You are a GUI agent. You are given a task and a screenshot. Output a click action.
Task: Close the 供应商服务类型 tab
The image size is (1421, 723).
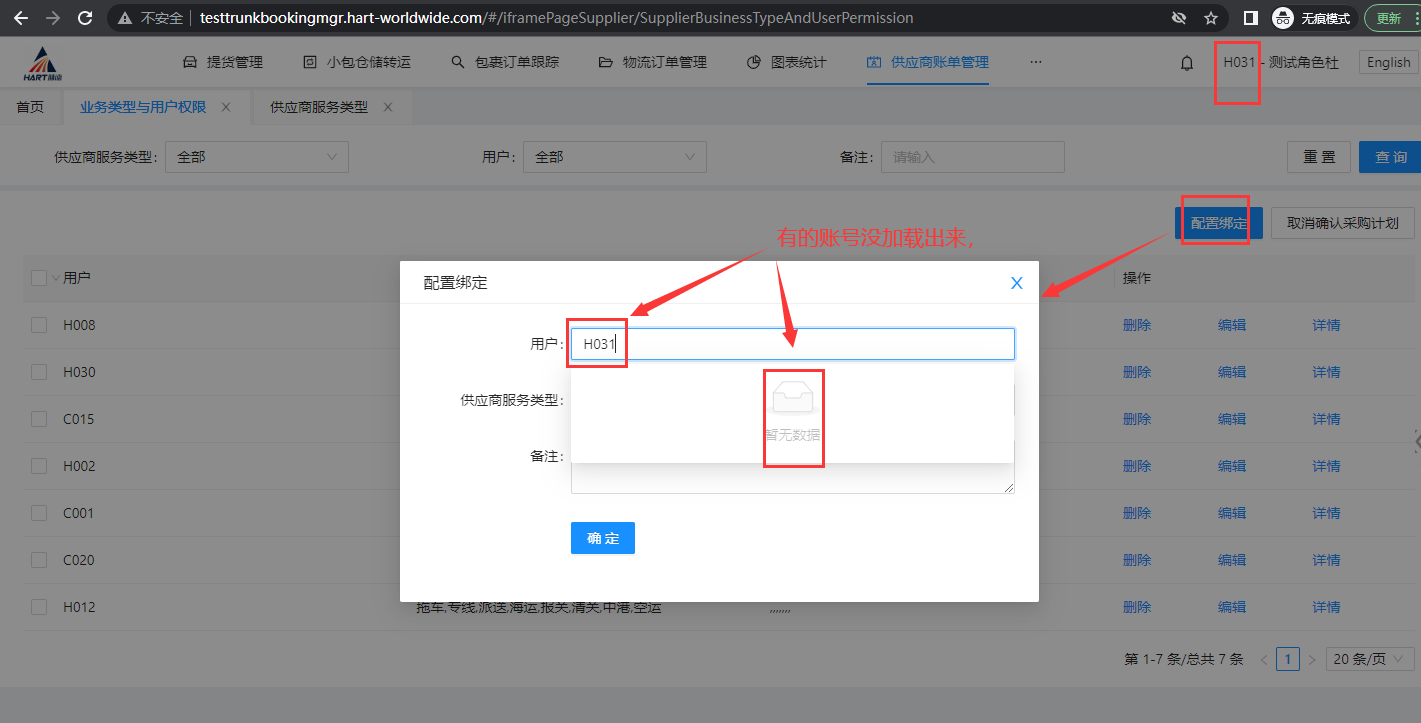pyautogui.click(x=388, y=107)
